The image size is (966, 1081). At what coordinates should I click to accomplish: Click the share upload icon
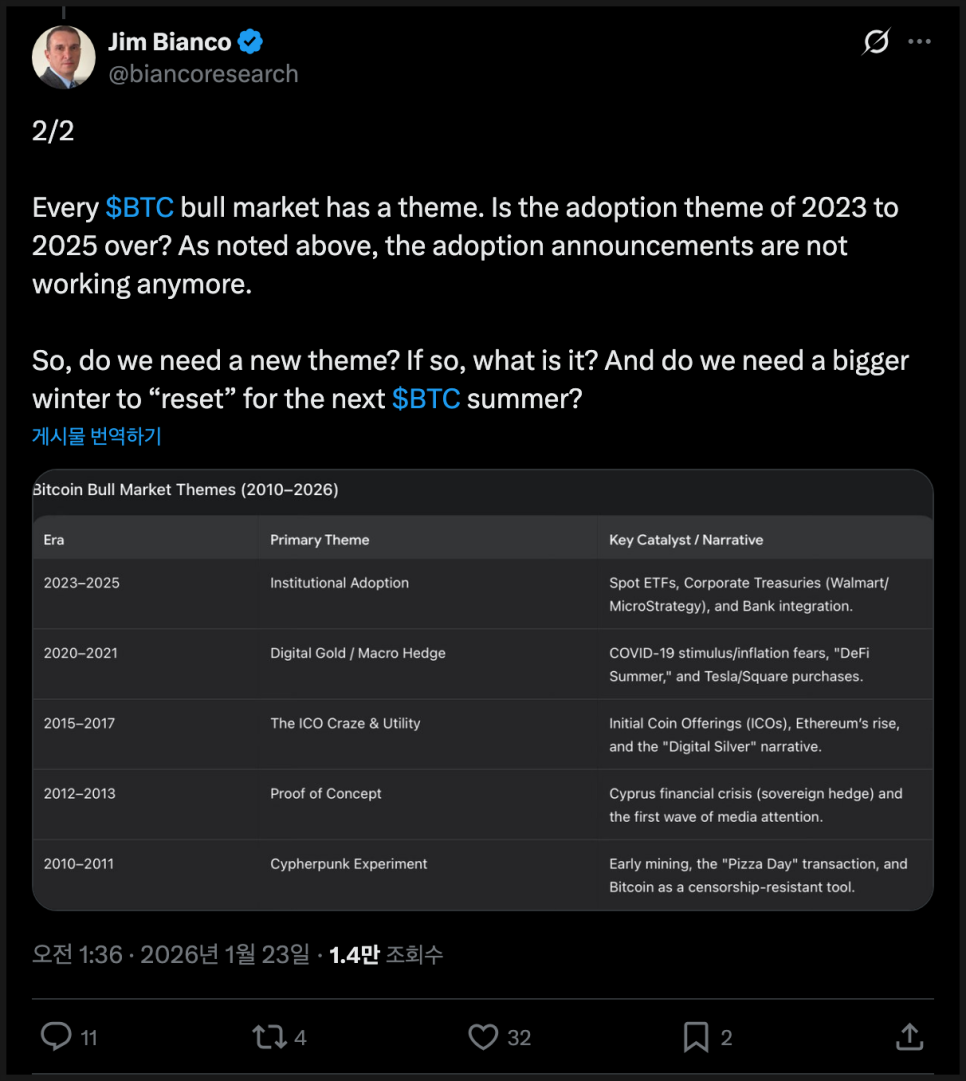(x=909, y=1036)
